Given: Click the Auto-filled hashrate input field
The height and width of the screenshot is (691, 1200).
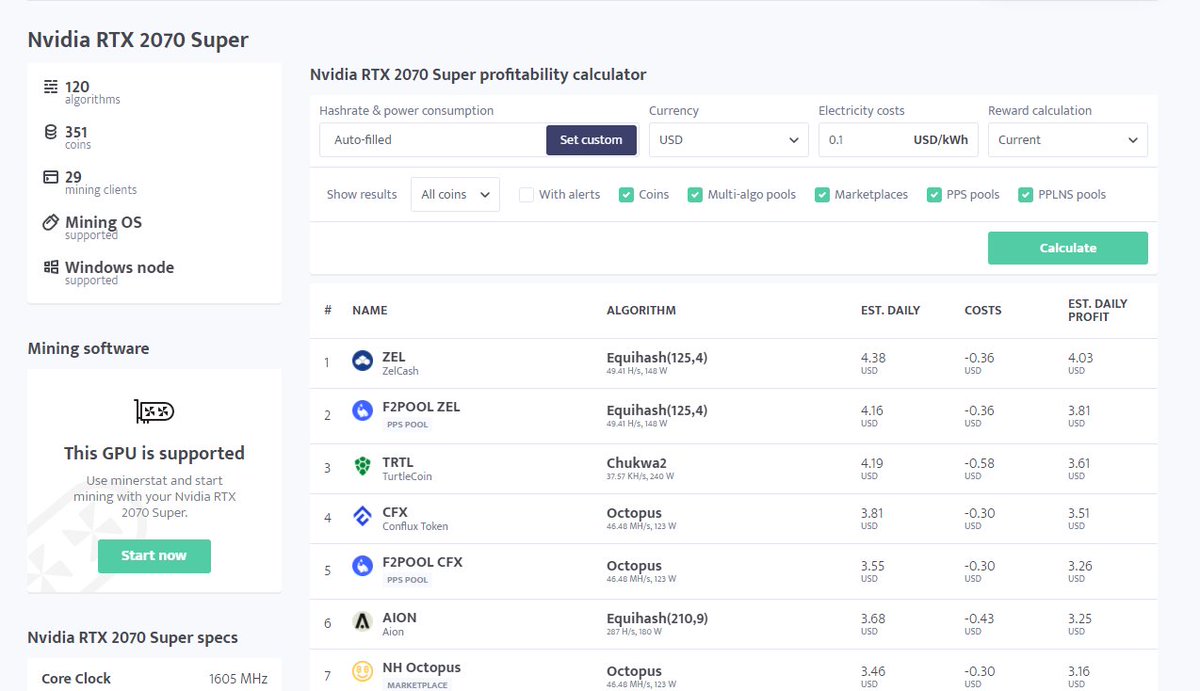Looking at the screenshot, I should coord(433,140).
